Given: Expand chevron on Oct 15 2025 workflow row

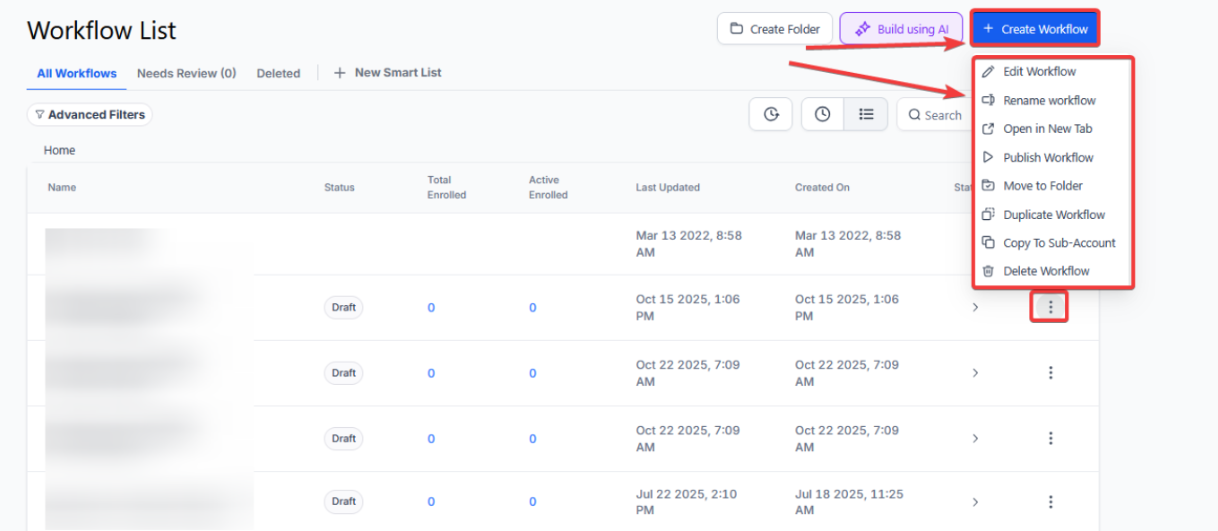Looking at the screenshot, I should 975,308.
